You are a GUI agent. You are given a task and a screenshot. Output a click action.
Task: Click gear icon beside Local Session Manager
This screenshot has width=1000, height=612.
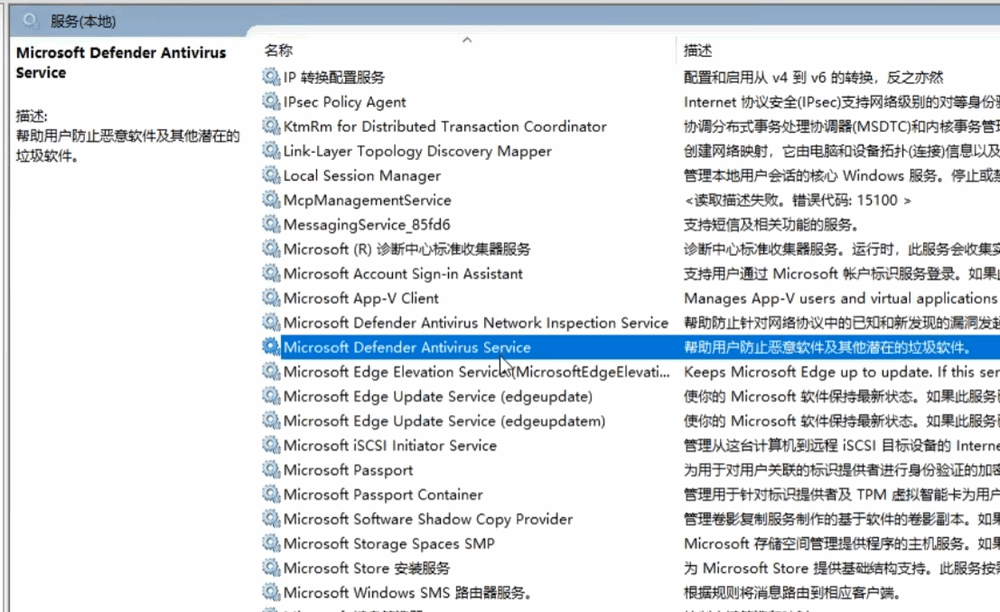(x=271, y=175)
